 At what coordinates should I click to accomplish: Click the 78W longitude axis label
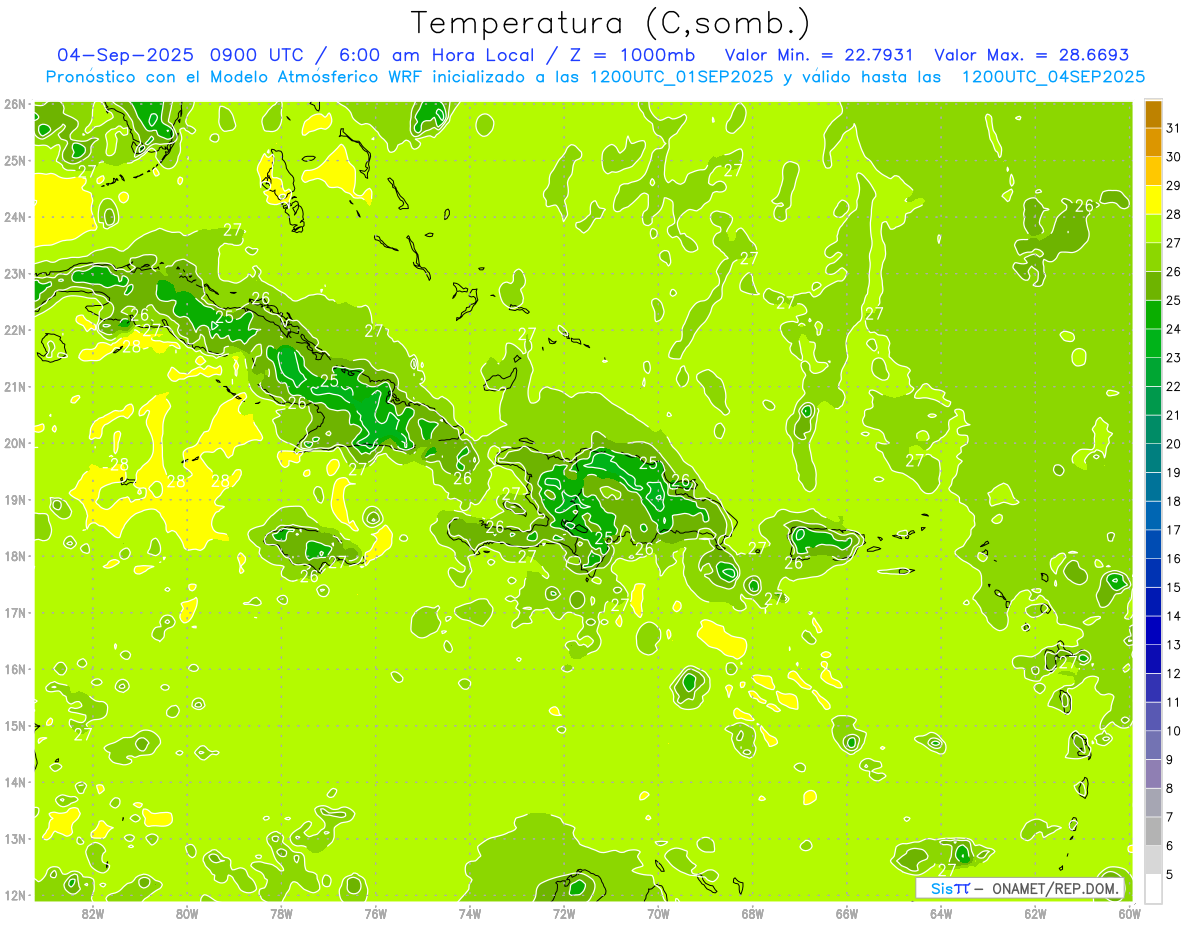281,913
